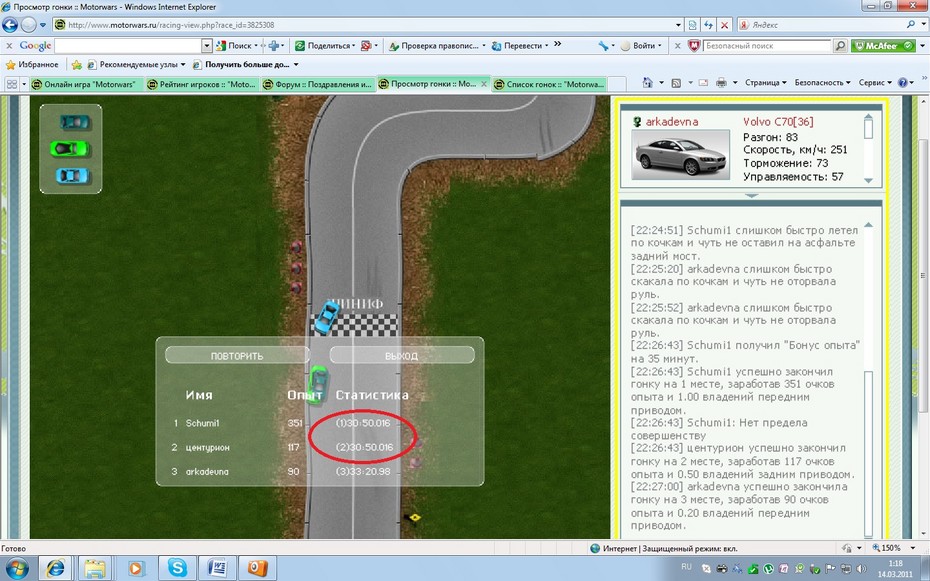Open the orange camera app on taskbar
Image resolution: width=930 pixels, height=581 pixels.
coord(257,568)
